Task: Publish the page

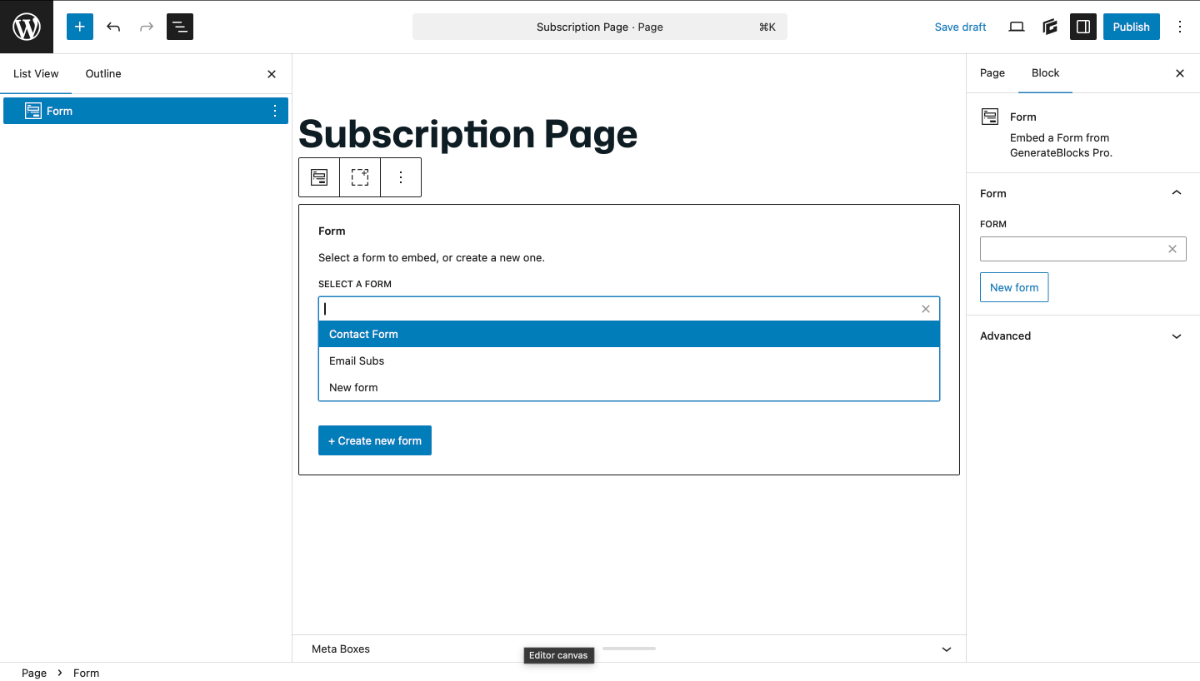Action: pyautogui.click(x=1131, y=27)
